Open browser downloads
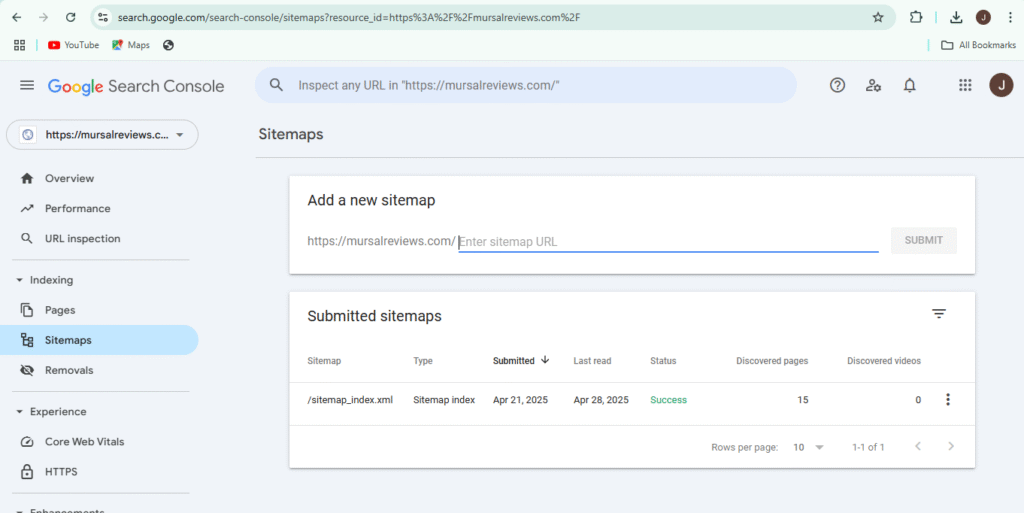The image size is (1024, 513). (956, 18)
